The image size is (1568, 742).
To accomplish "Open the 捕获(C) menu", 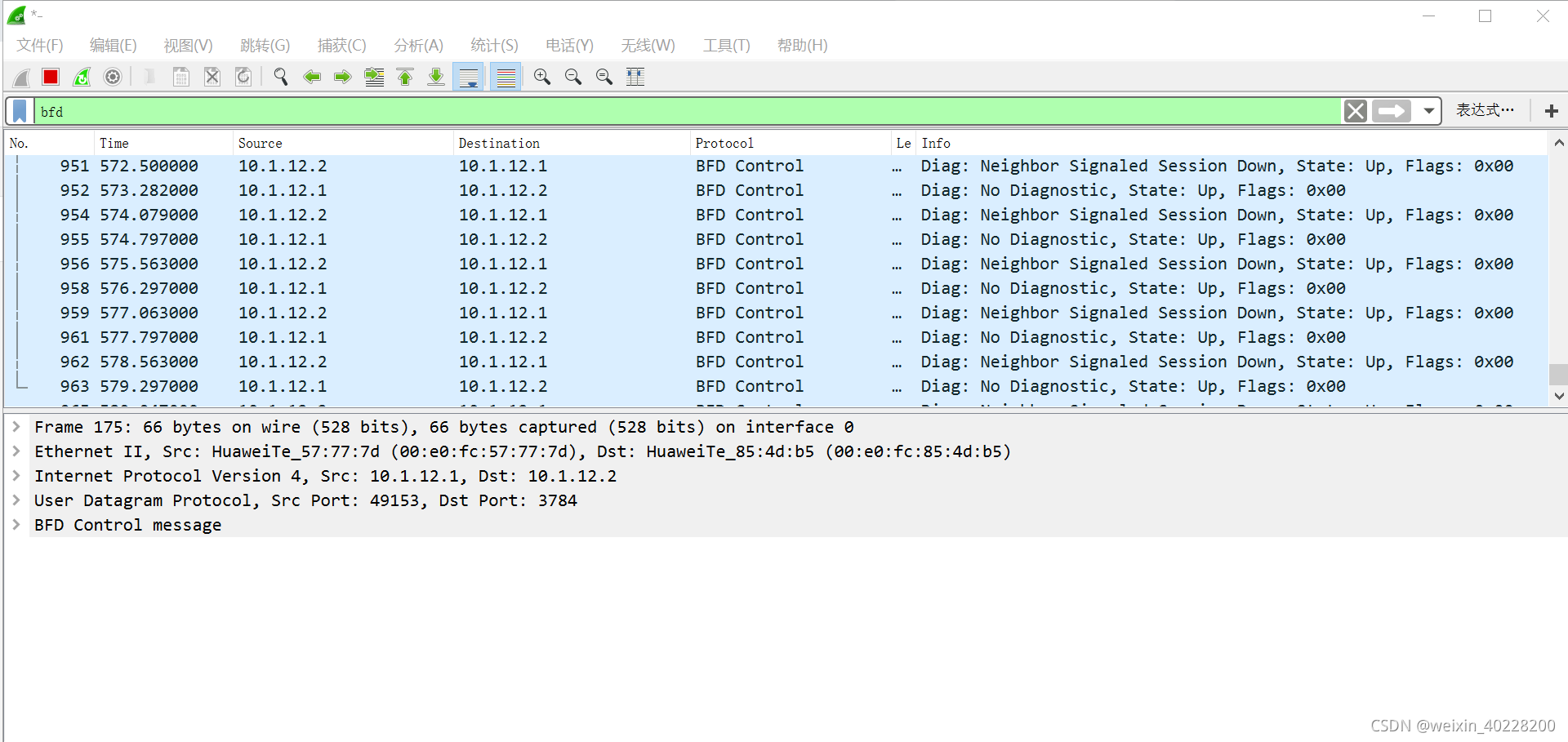I will (x=341, y=46).
